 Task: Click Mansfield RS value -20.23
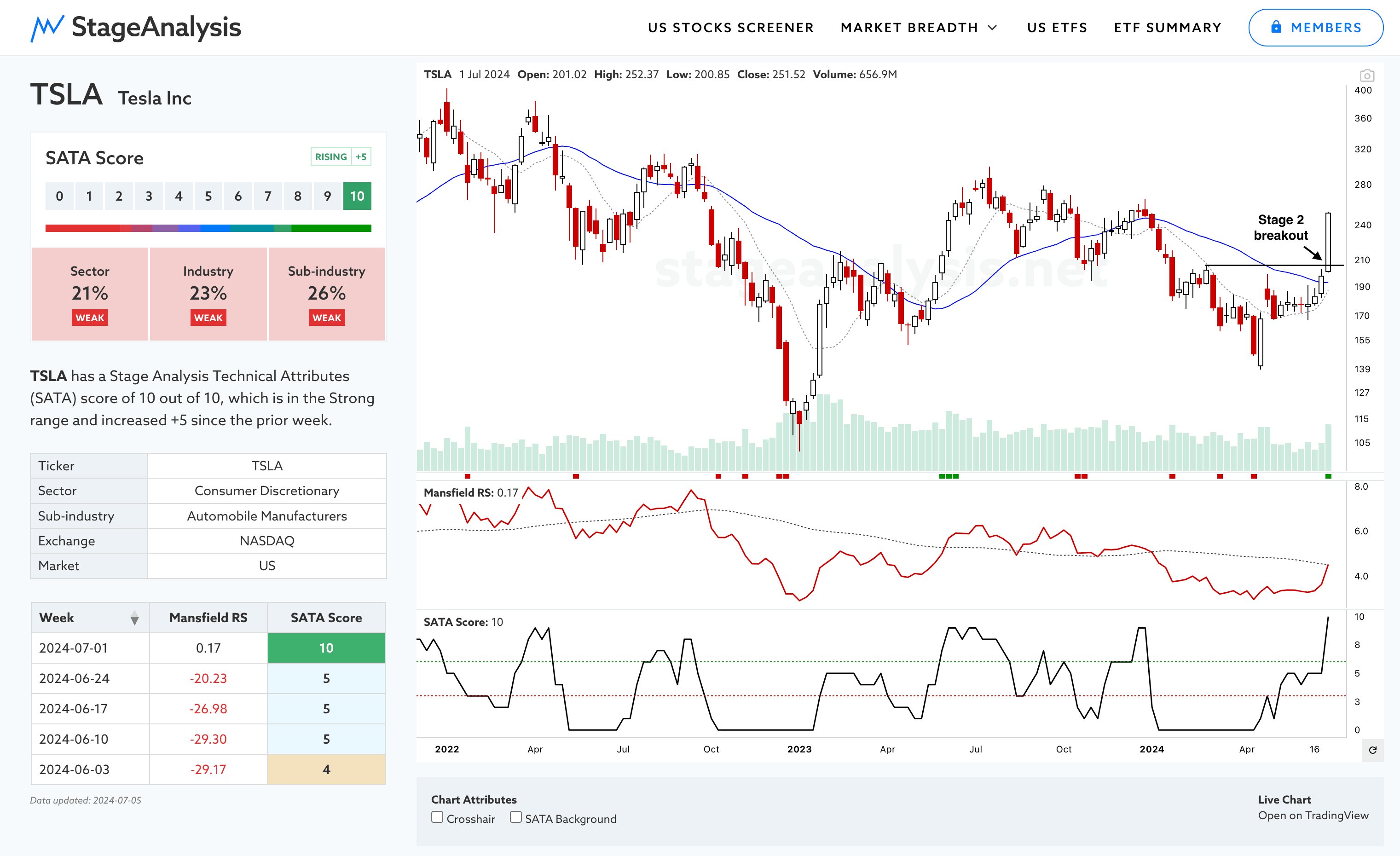(x=208, y=678)
